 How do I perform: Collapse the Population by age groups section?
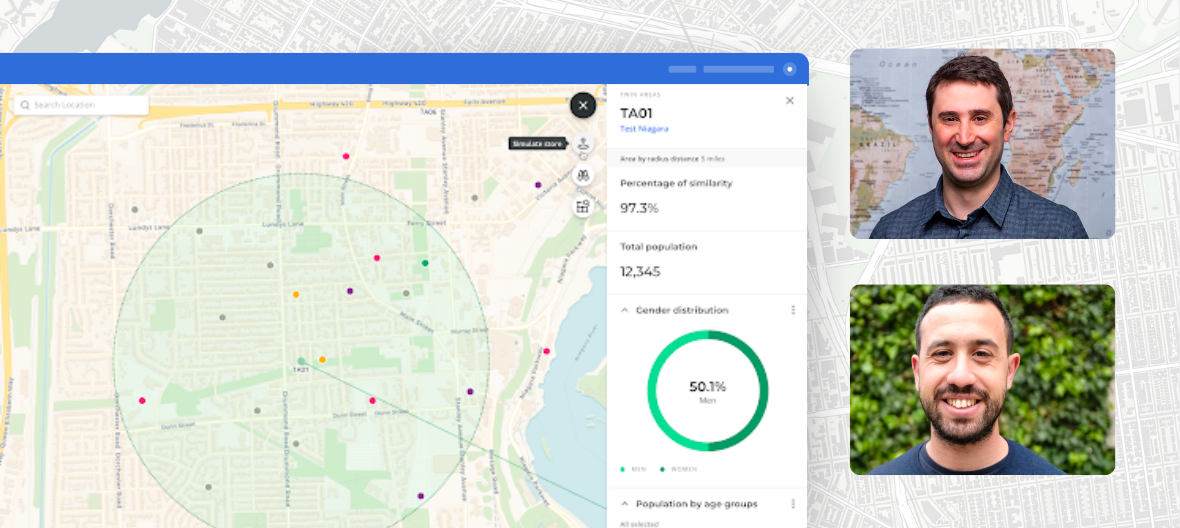625,504
